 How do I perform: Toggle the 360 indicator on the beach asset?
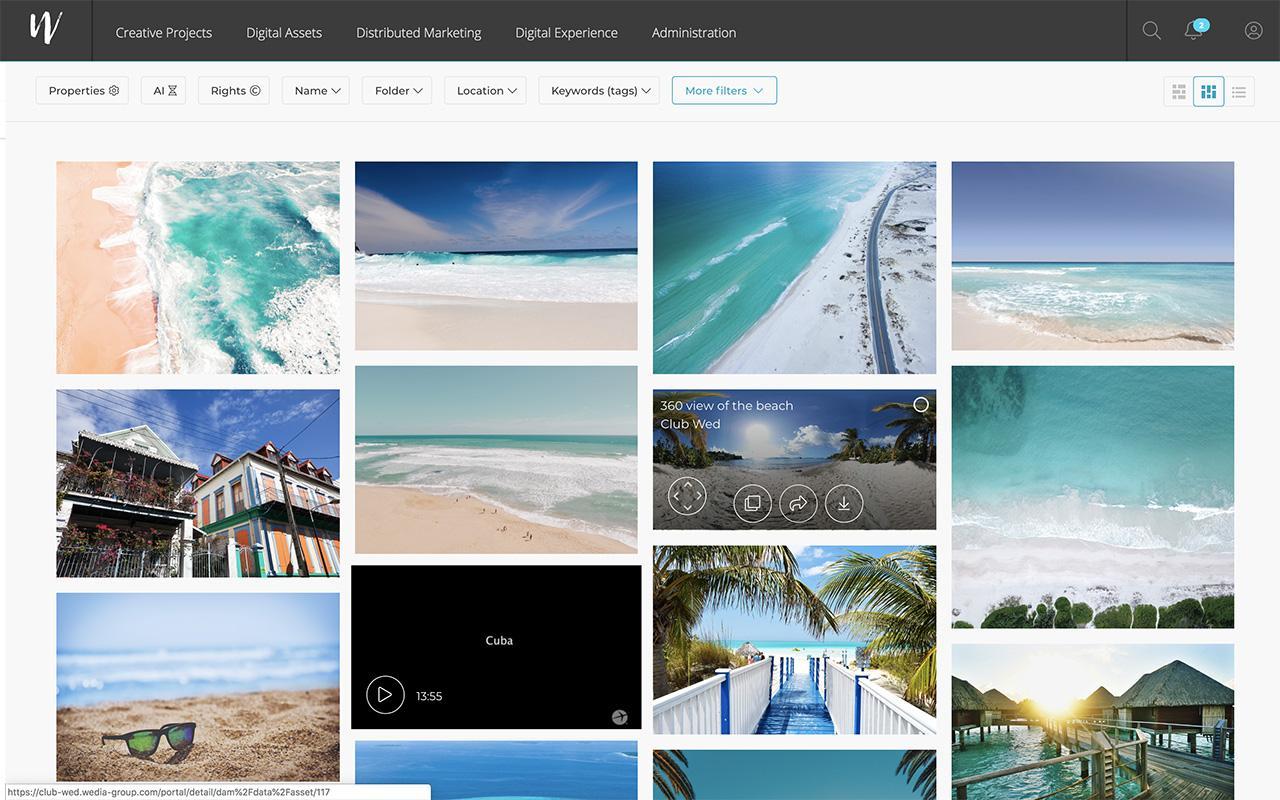[920, 404]
